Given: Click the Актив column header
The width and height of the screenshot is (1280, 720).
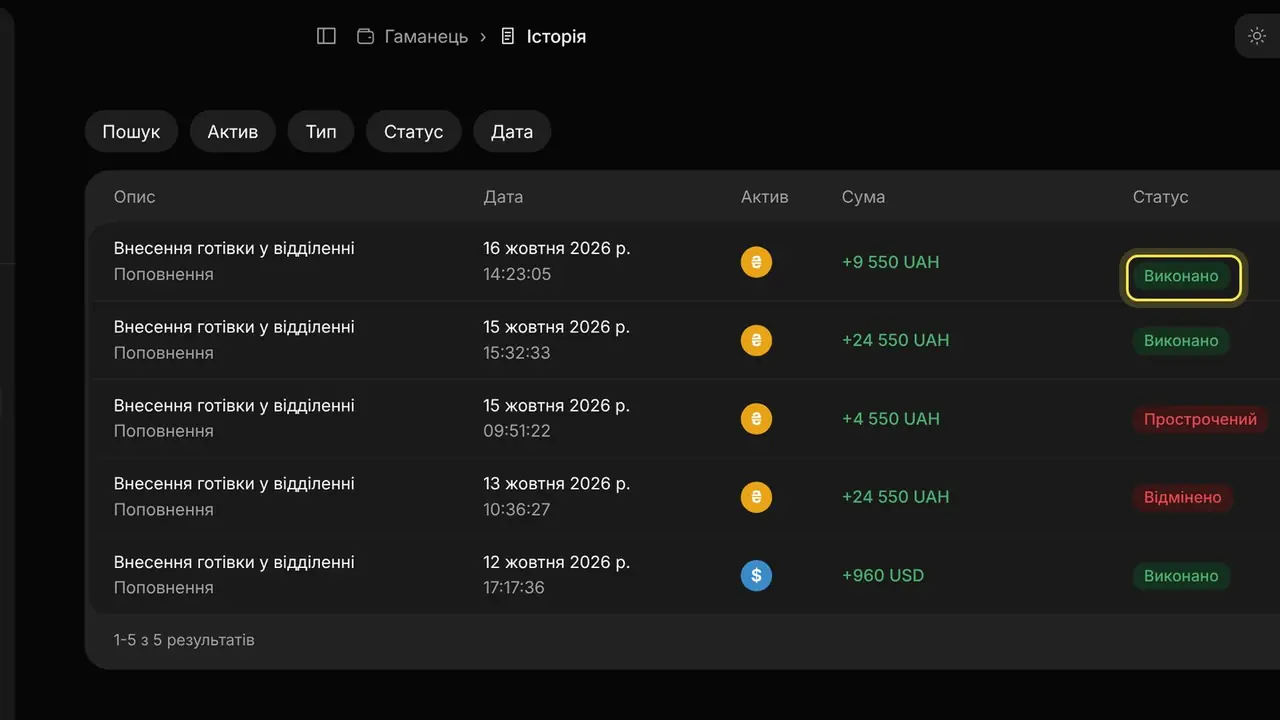Looking at the screenshot, I should pyautogui.click(x=765, y=197).
